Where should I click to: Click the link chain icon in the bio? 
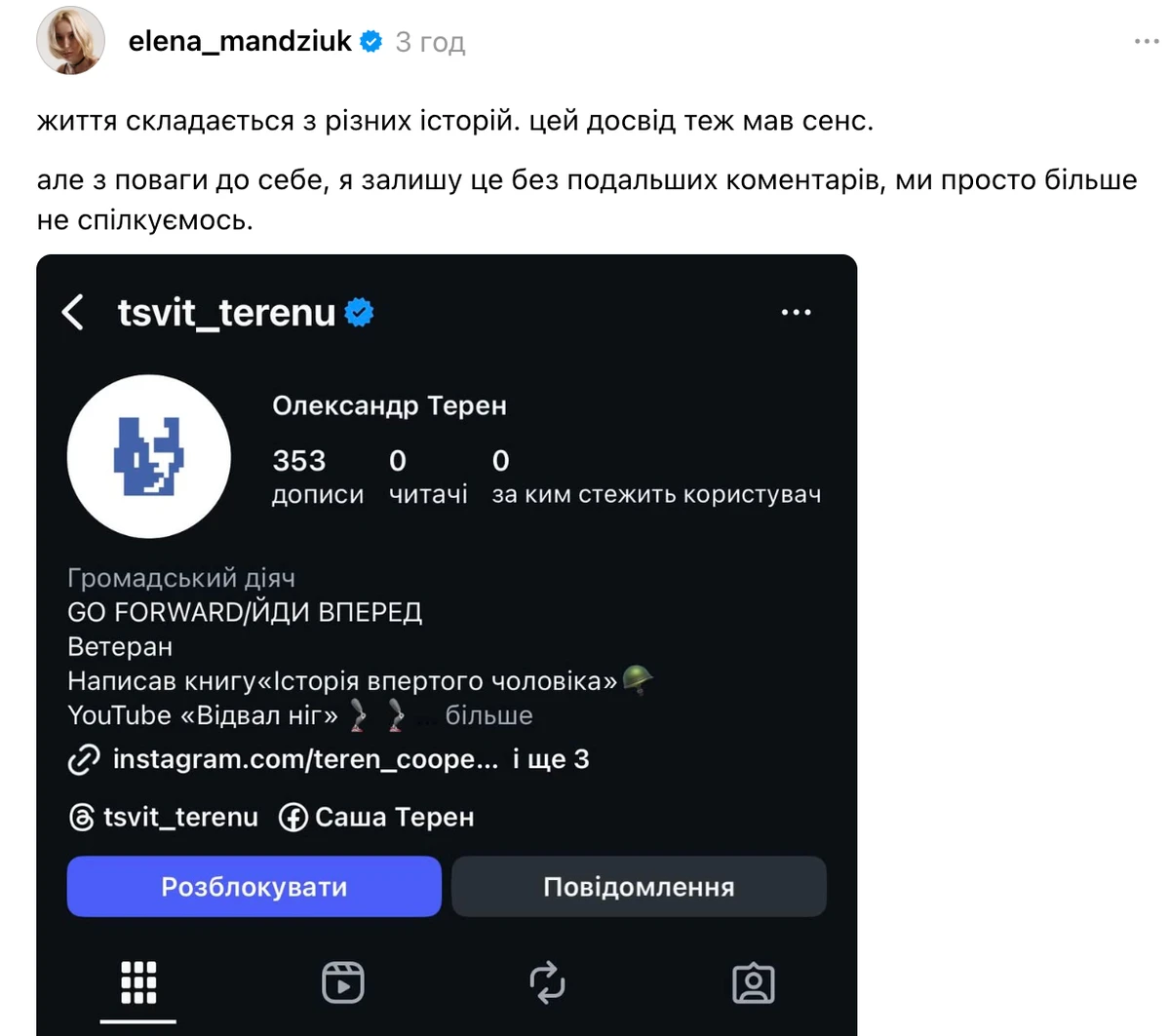tap(84, 759)
